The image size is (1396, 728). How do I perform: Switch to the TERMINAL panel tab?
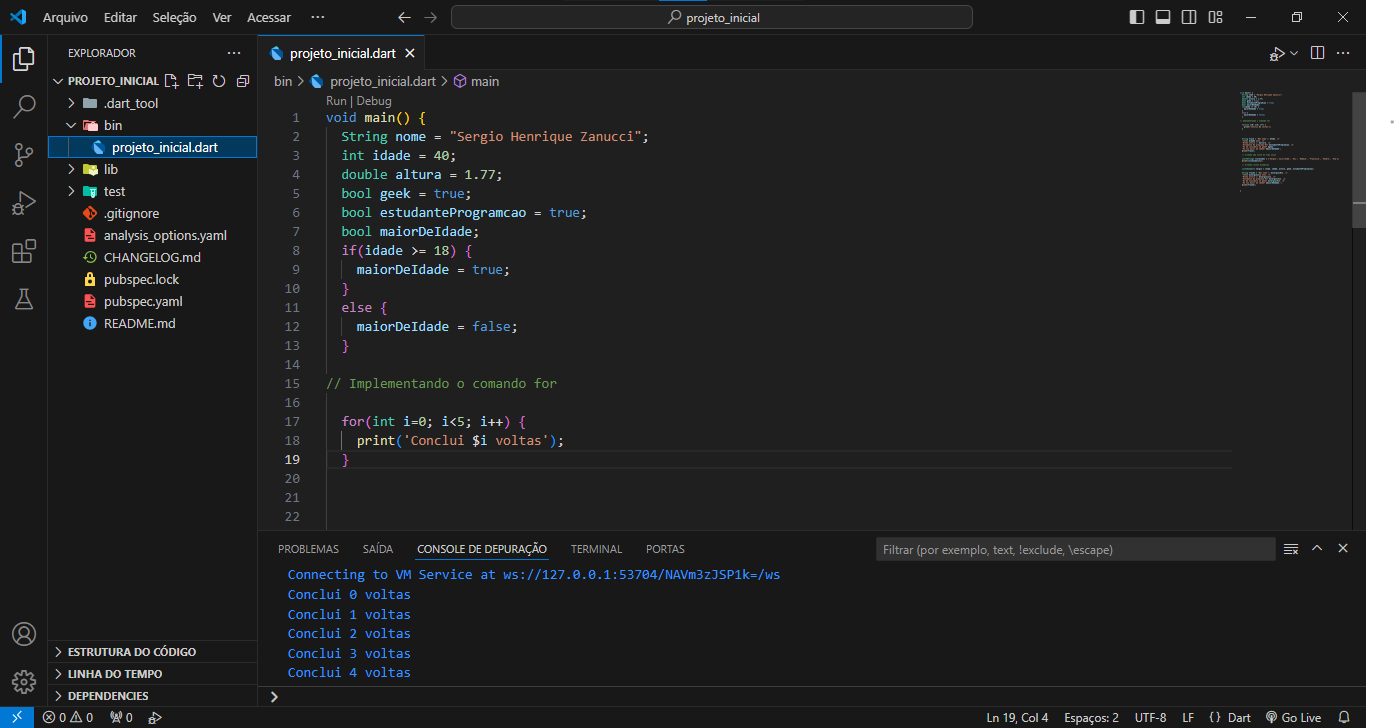(x=596, y=549)
